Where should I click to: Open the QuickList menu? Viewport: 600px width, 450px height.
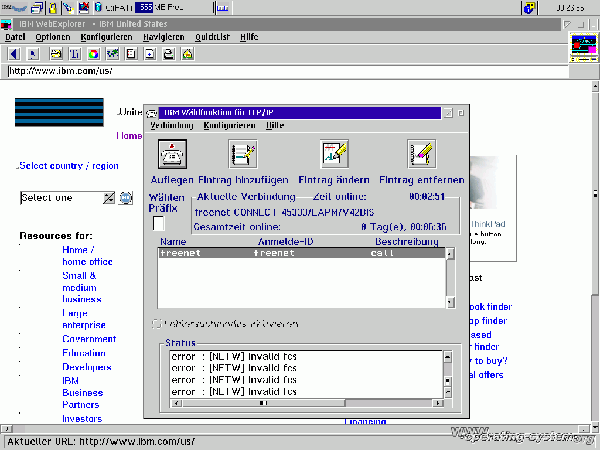pyautogui.click(x=212, y=37)
